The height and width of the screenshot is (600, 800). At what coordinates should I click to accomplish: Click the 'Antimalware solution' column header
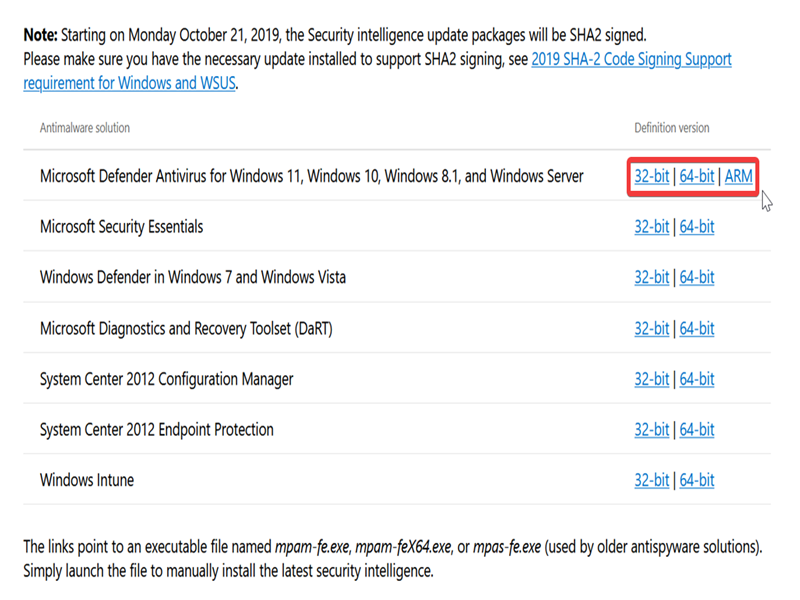click(x=85, y=128)
